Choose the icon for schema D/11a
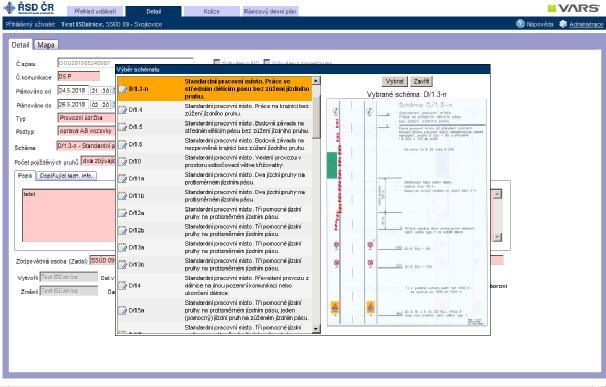The width and height of the screenshot is (606, 387). (x=123, y=179)
